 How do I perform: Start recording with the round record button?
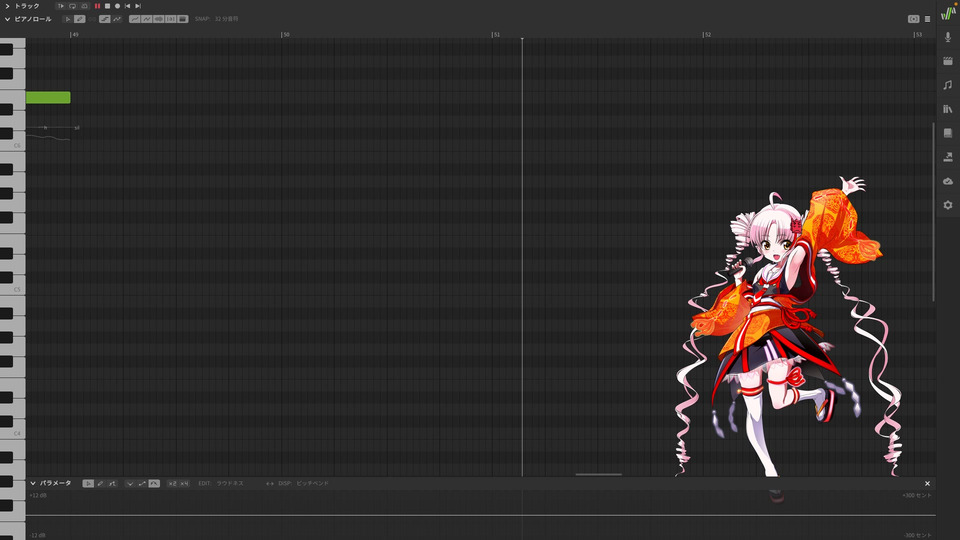click(118, 6)
